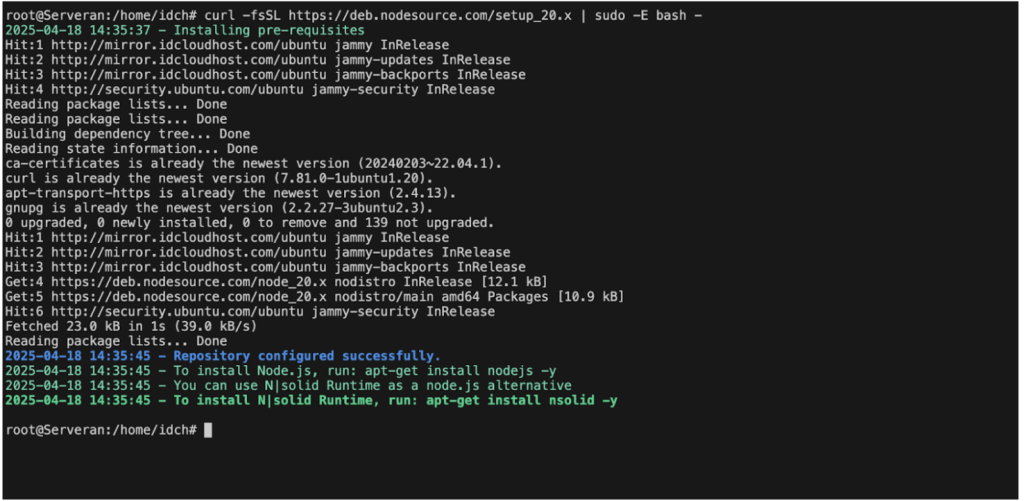This screenshot has width=1024, height=501.
Task: Click the '0 upgraded, 0 newly installed' summary line
Action: click(x=250, y=223)
